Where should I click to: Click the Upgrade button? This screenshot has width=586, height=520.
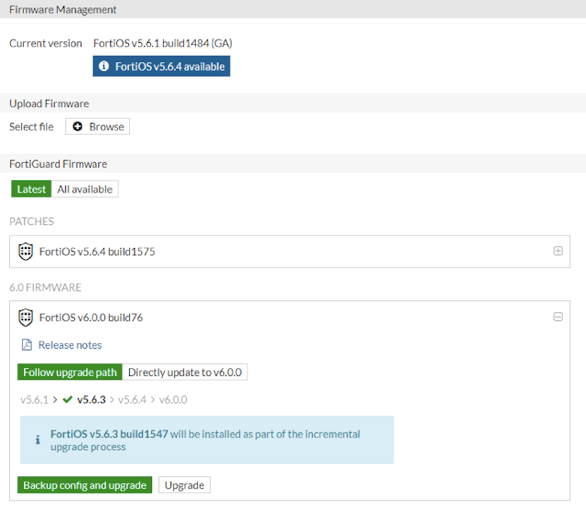184,485
